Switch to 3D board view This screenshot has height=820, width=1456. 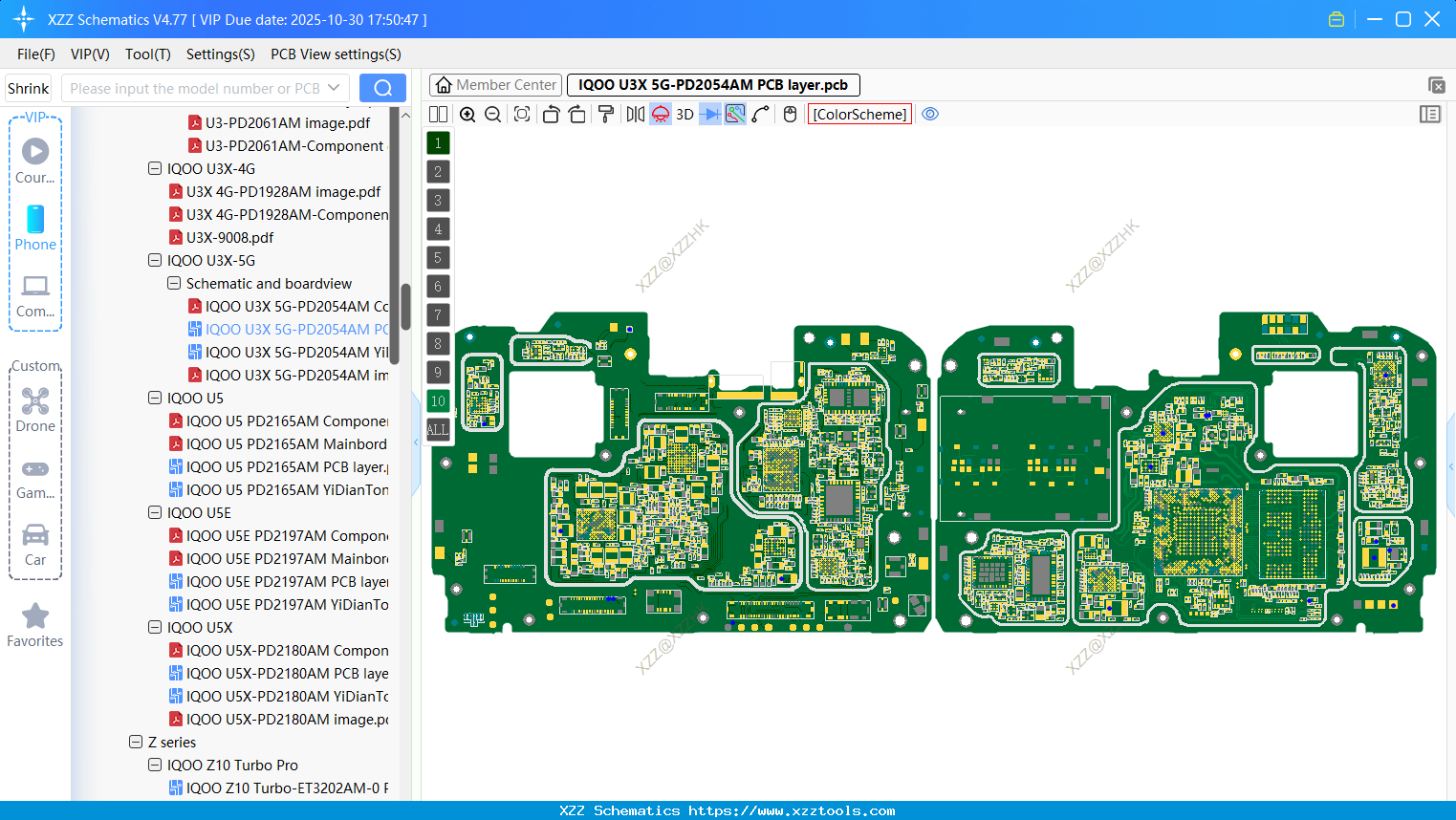coord(683,114)
